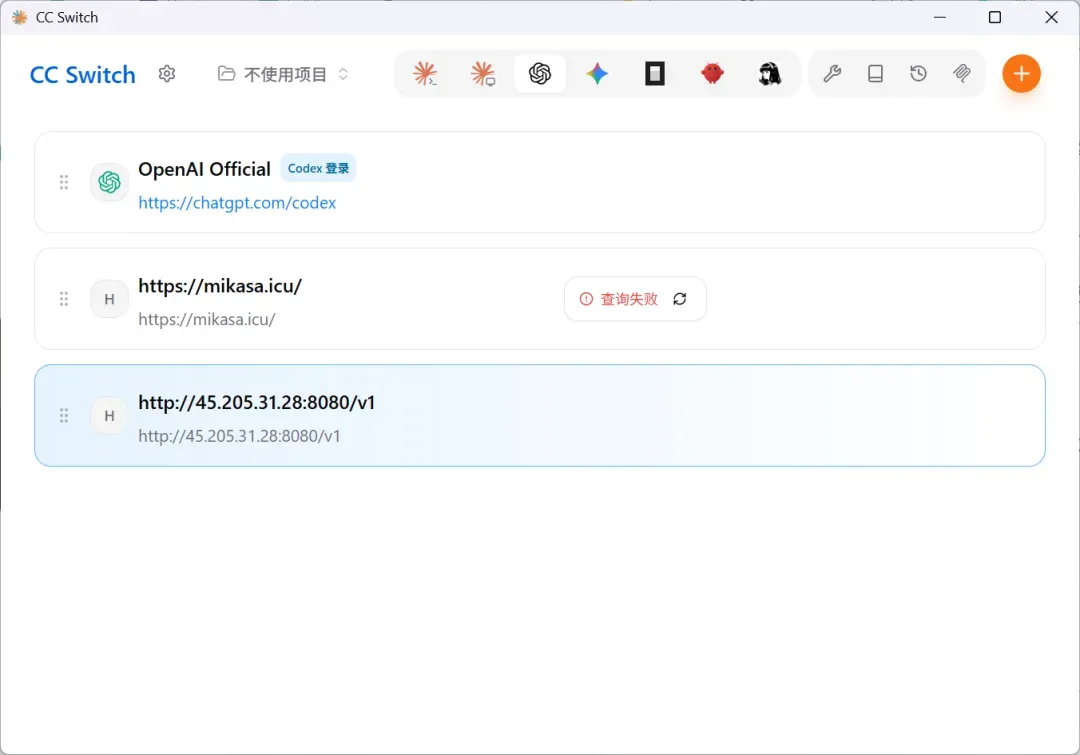1080x755 pixels.
Task: Grab the drag handle on OpenAI Official
Action: tap(64, 182)
